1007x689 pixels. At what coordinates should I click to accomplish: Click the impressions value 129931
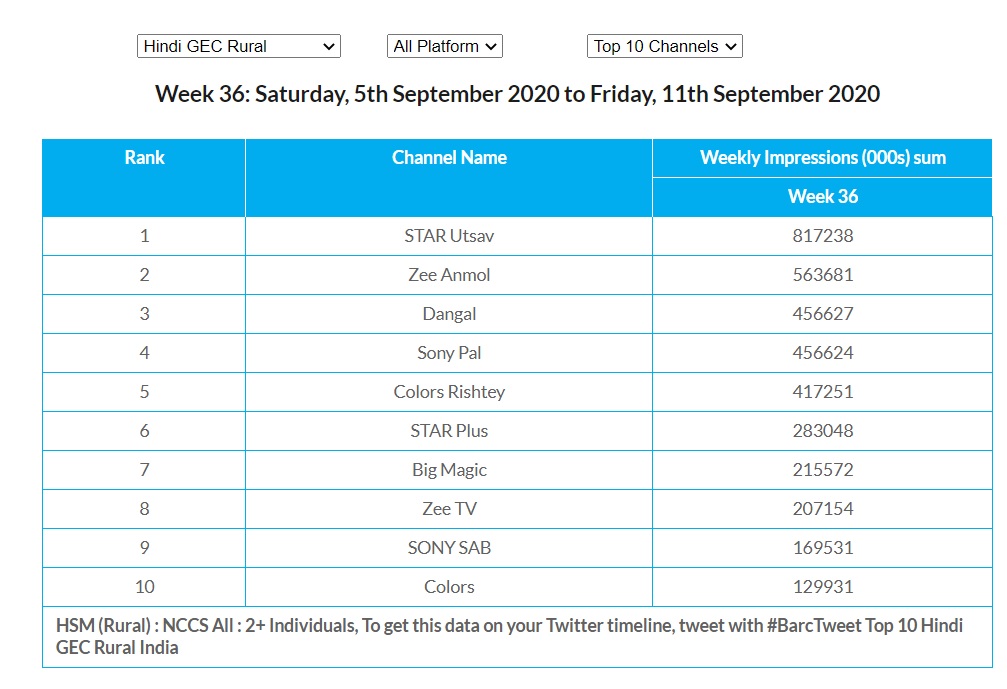click(x=822, y=587)
